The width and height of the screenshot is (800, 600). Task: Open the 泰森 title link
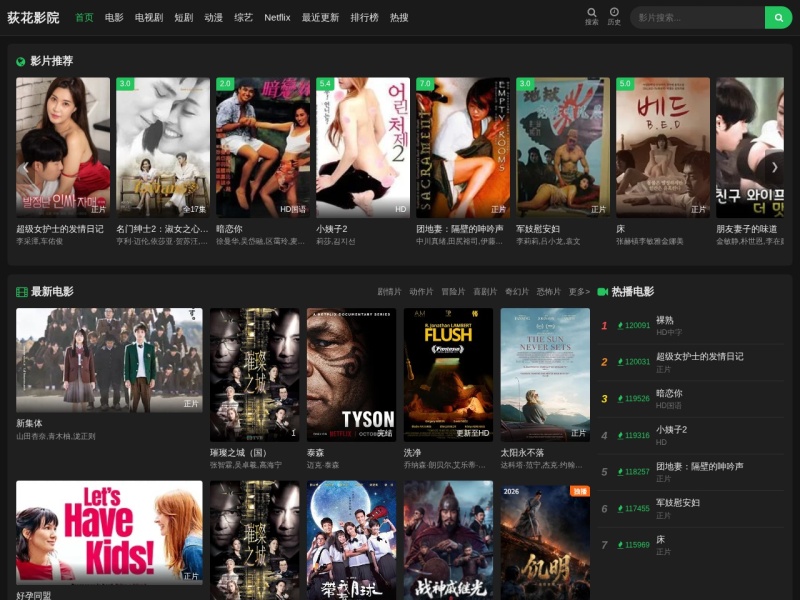315,453
